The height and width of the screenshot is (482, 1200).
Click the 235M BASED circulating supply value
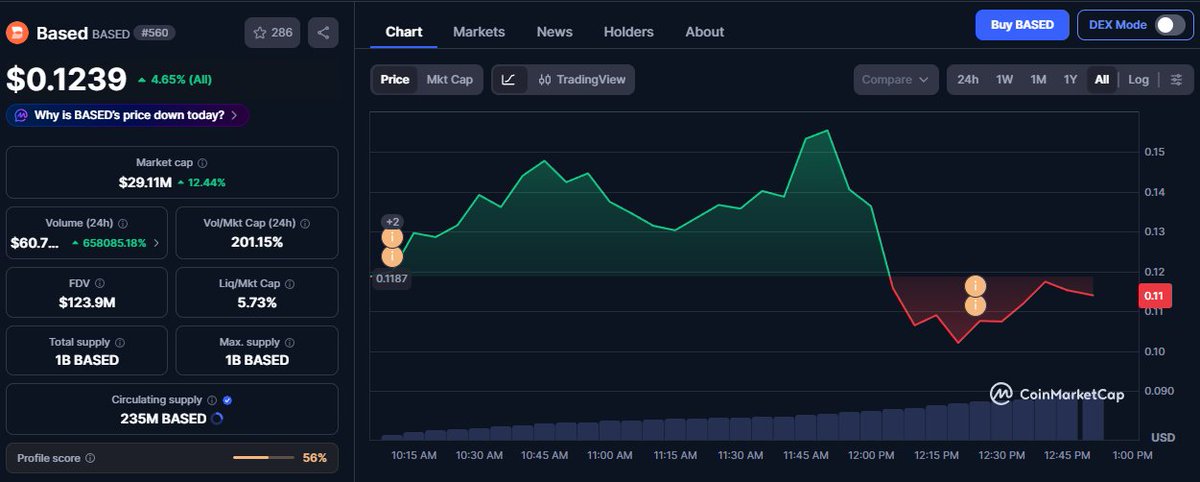click(163, 418)
